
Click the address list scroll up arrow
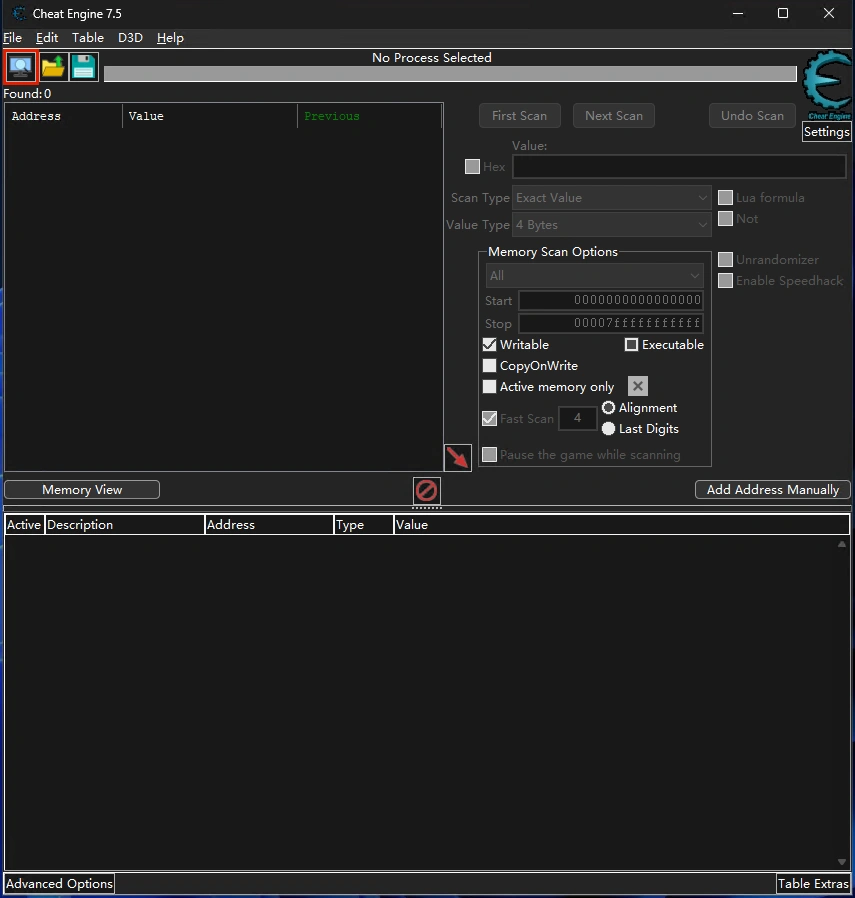click(842, 544)
